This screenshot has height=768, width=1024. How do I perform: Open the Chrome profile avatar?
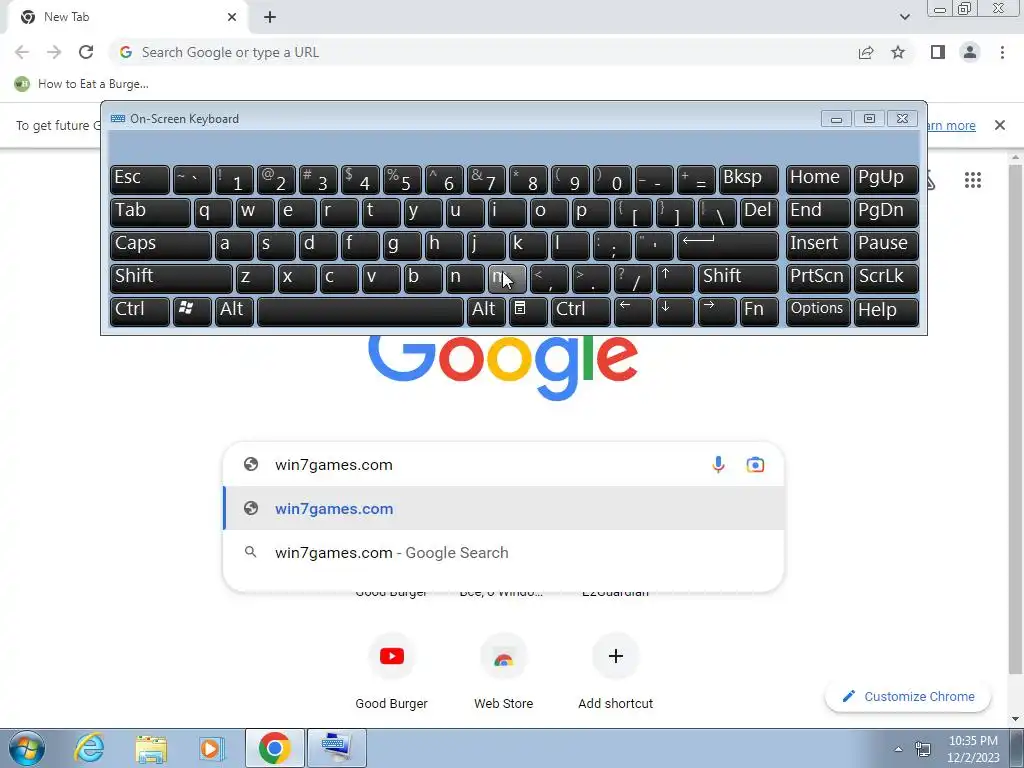click(x=970, y=52)
